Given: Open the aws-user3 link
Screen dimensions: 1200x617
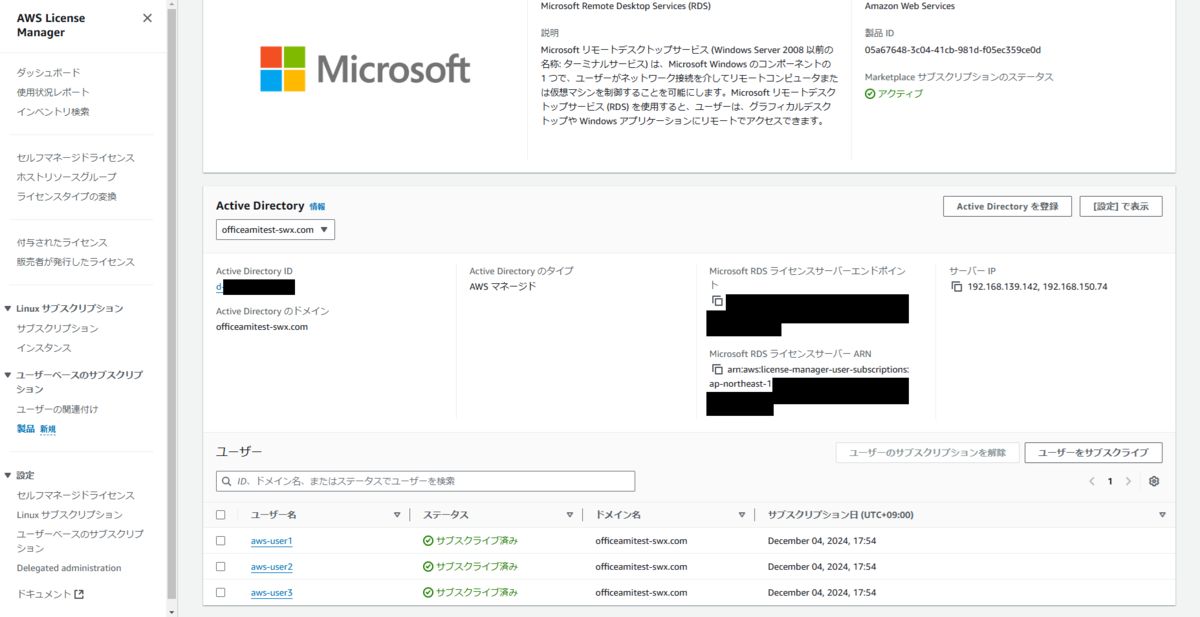Looking at the screenshot, I should (x=271, y=592).
